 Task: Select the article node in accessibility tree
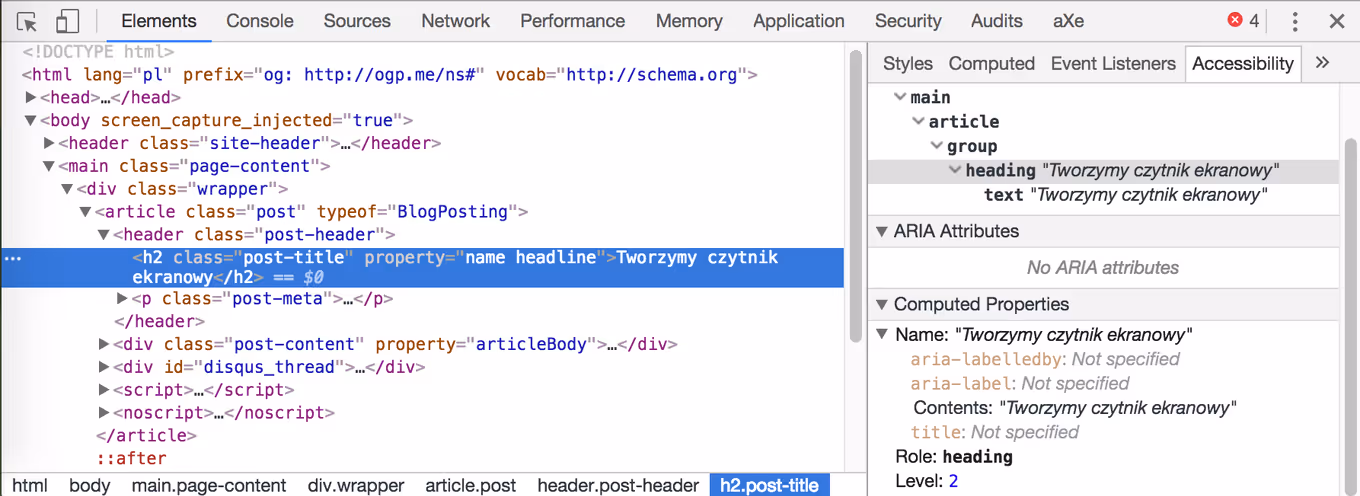point(963,122)
